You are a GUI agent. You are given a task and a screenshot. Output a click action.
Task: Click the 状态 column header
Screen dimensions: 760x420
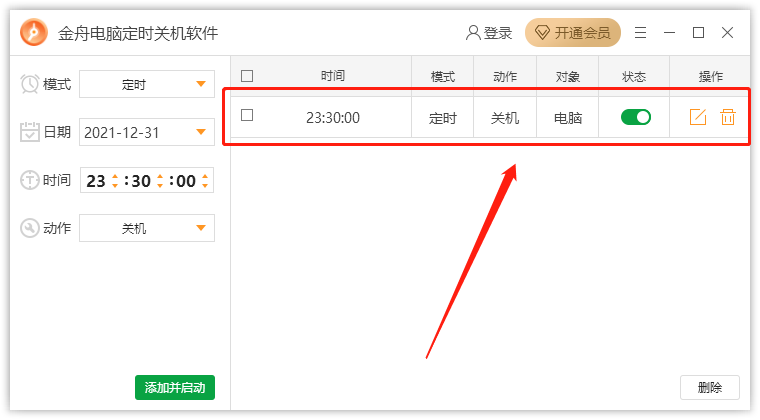point(634,77)
